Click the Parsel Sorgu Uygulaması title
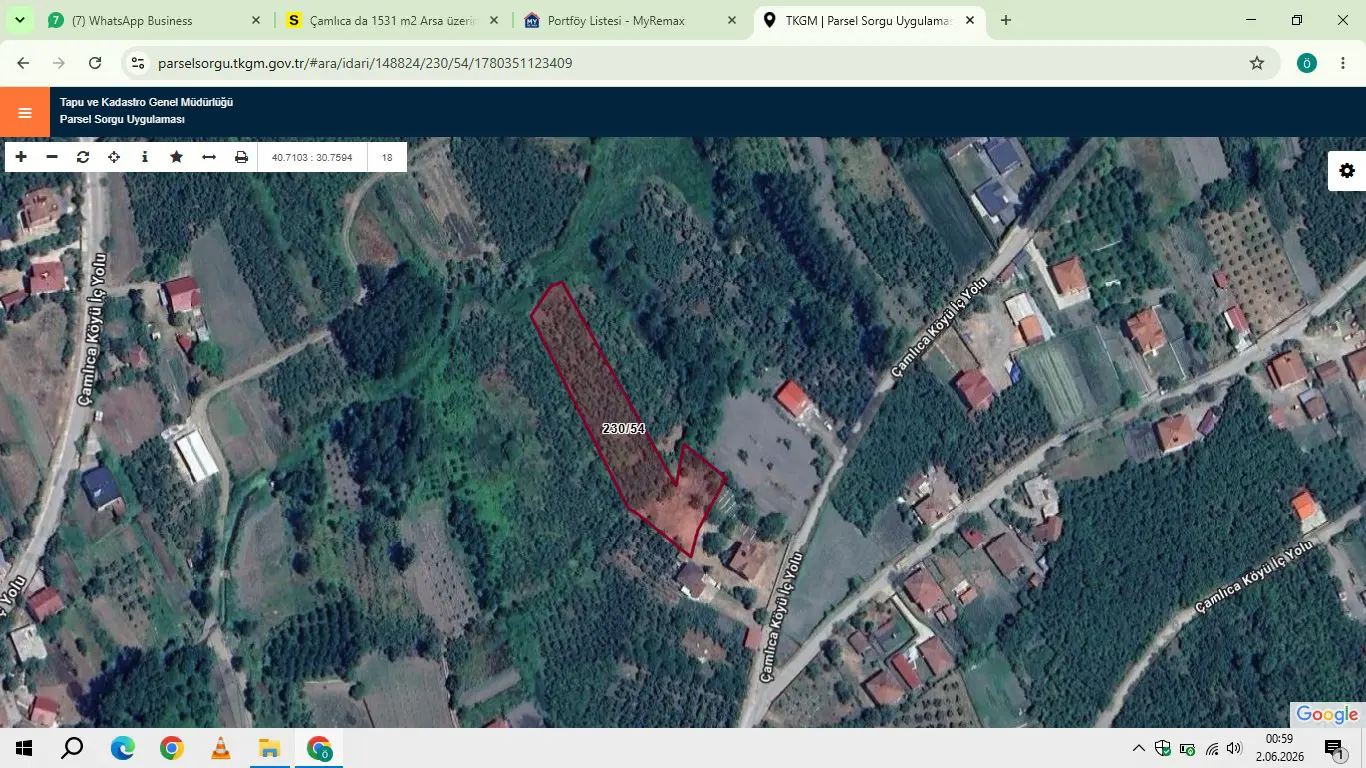The height and width of the screenshot is (768, 1366). 122,120
